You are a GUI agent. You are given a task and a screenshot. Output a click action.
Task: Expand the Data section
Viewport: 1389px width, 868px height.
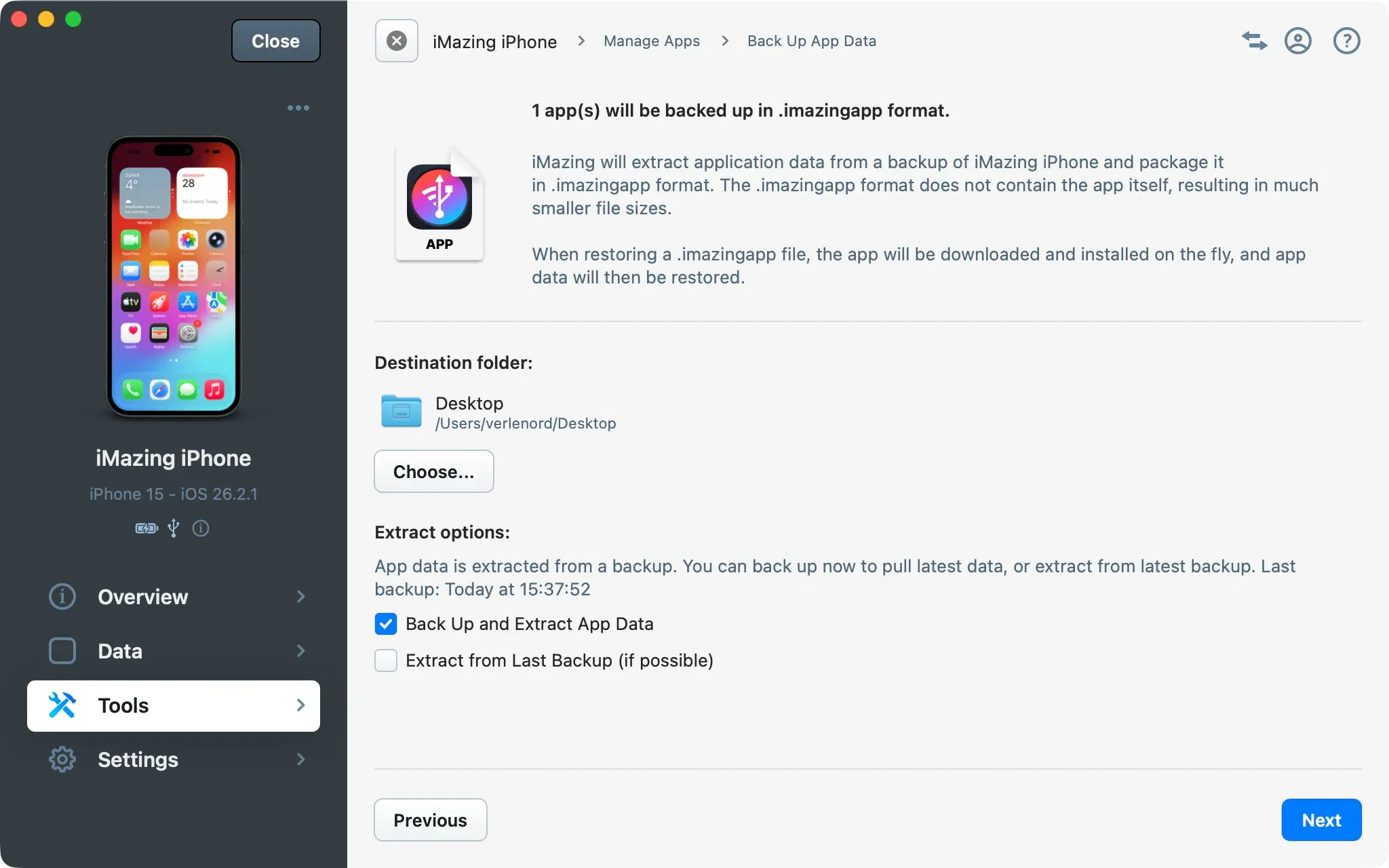point(300,651)
